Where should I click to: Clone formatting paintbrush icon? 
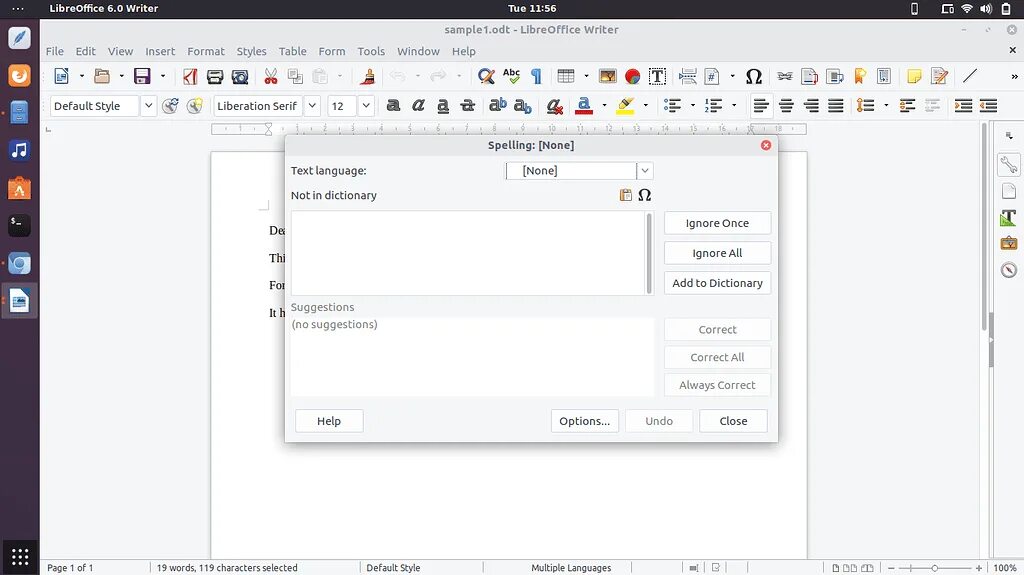(x=368, y=76)
